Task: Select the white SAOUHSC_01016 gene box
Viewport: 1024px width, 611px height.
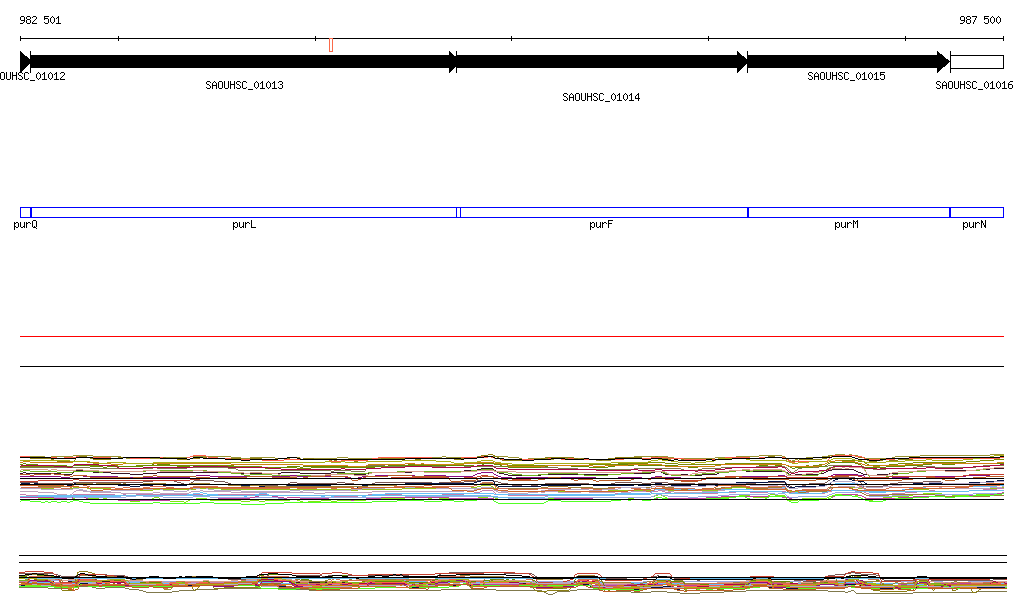Action: (x=976, y=62)
